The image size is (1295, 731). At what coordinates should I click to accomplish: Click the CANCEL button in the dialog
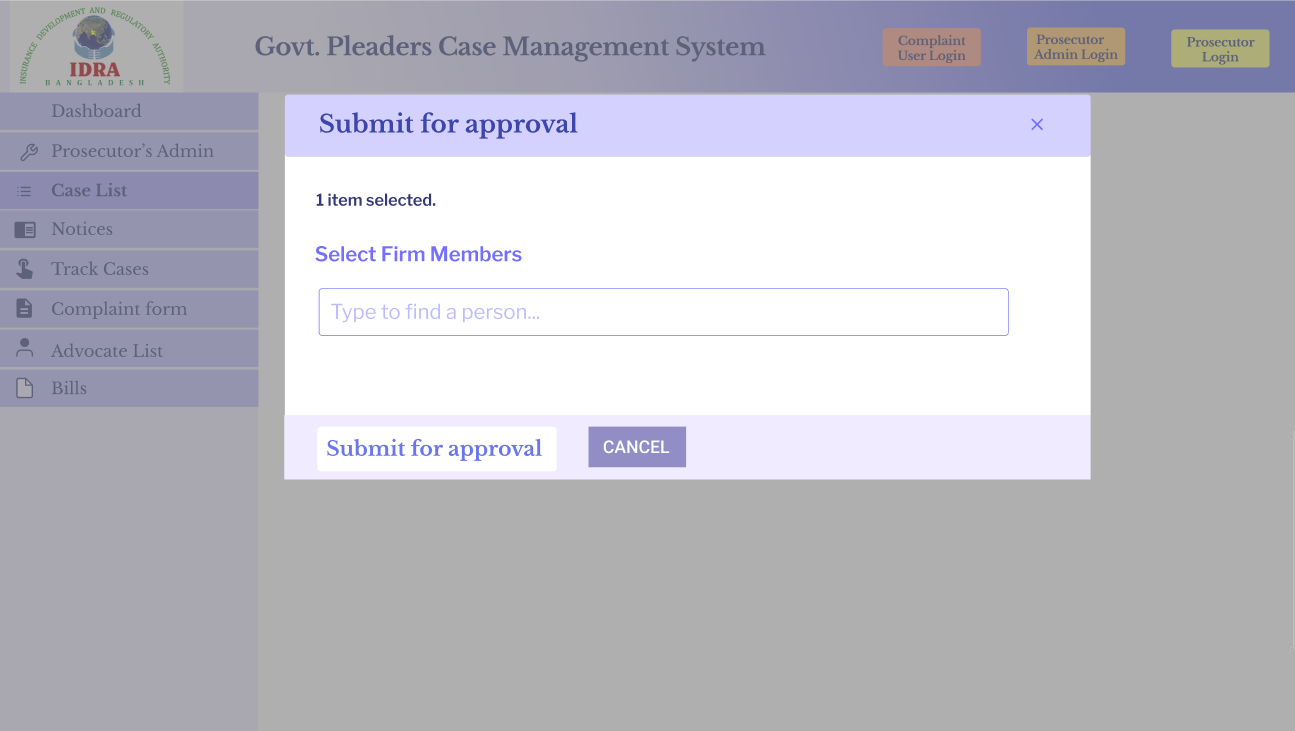click(637, 447)
